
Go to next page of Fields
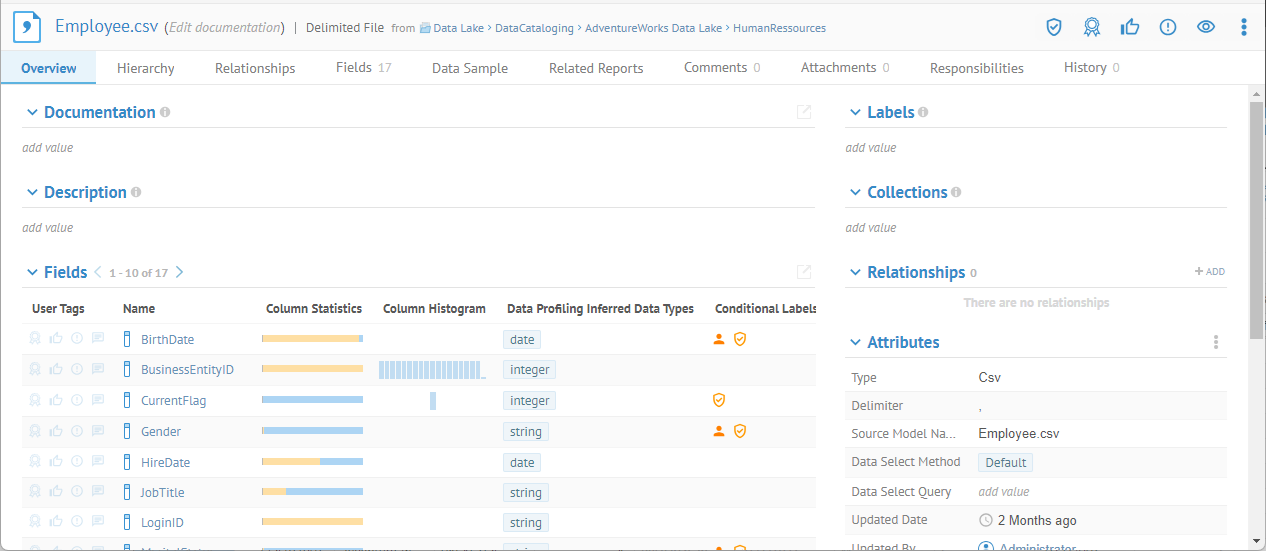[x=179, y=272]
